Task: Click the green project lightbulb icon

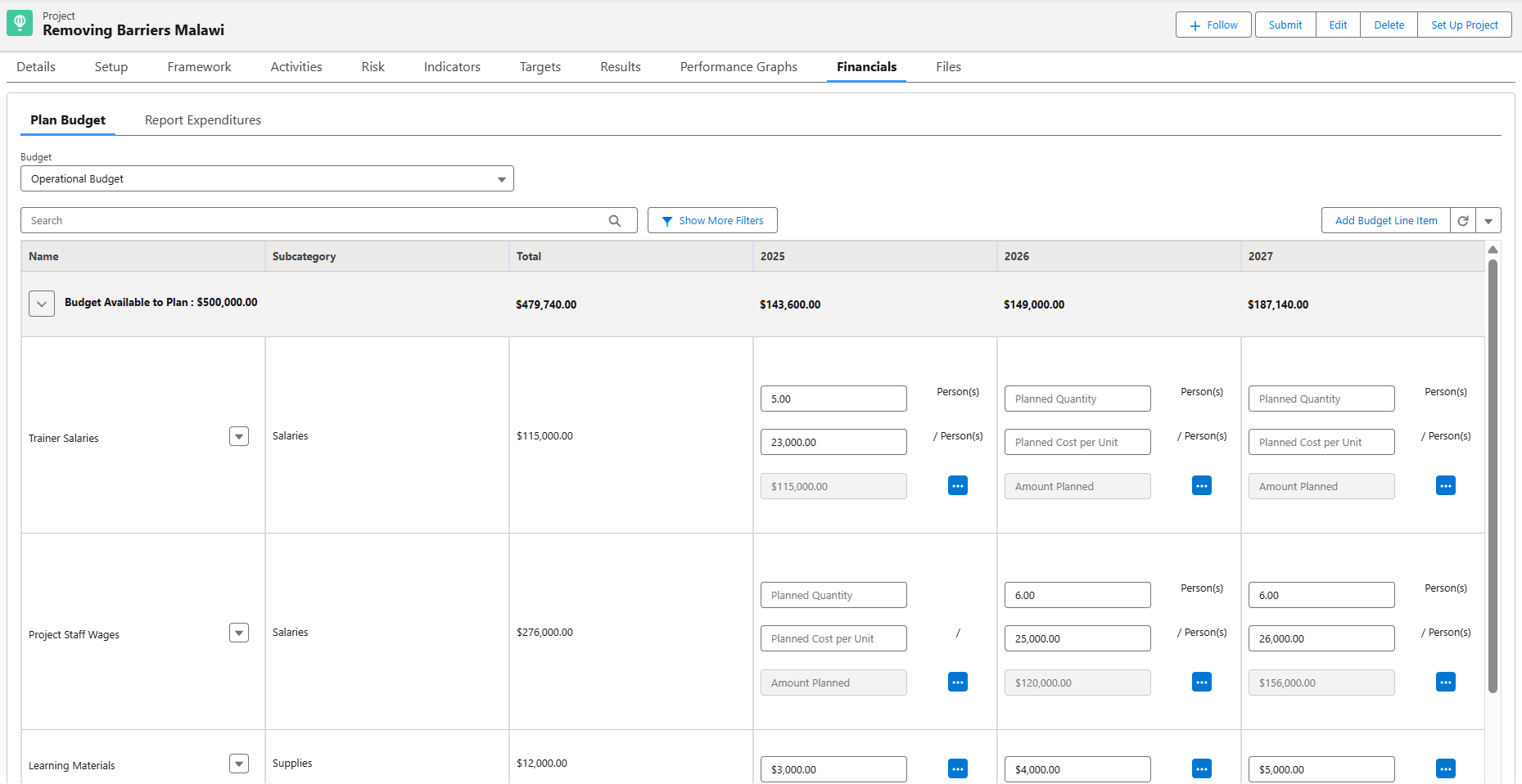Action: click(x=20, y=23)
